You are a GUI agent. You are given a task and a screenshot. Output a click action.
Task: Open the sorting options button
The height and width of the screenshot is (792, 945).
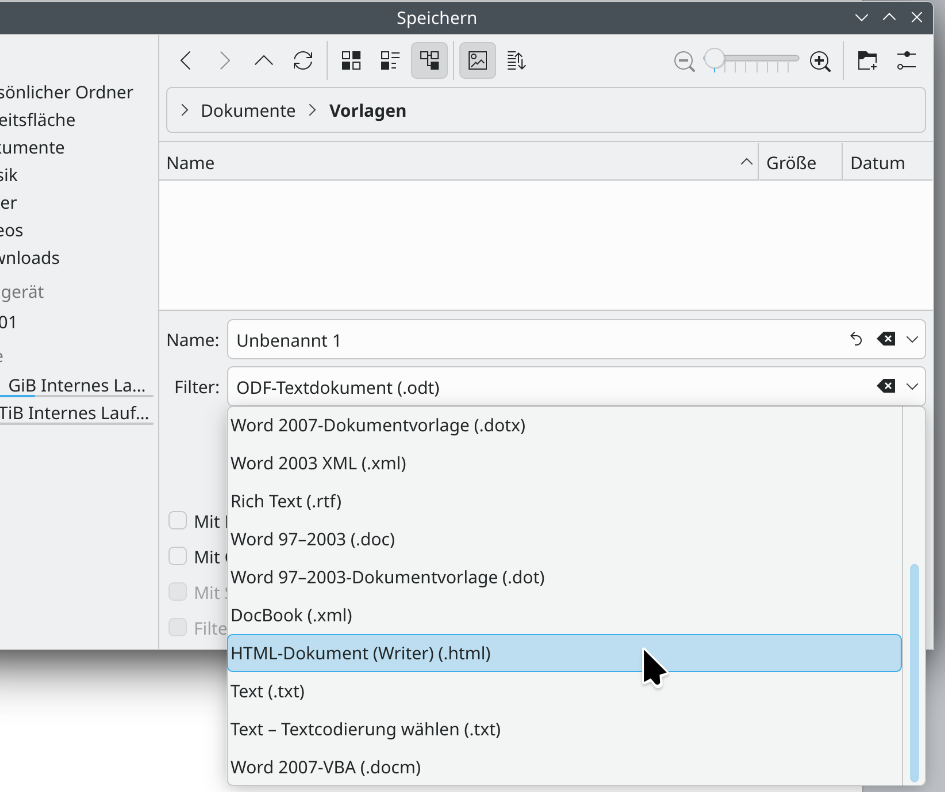click(516, 61)
